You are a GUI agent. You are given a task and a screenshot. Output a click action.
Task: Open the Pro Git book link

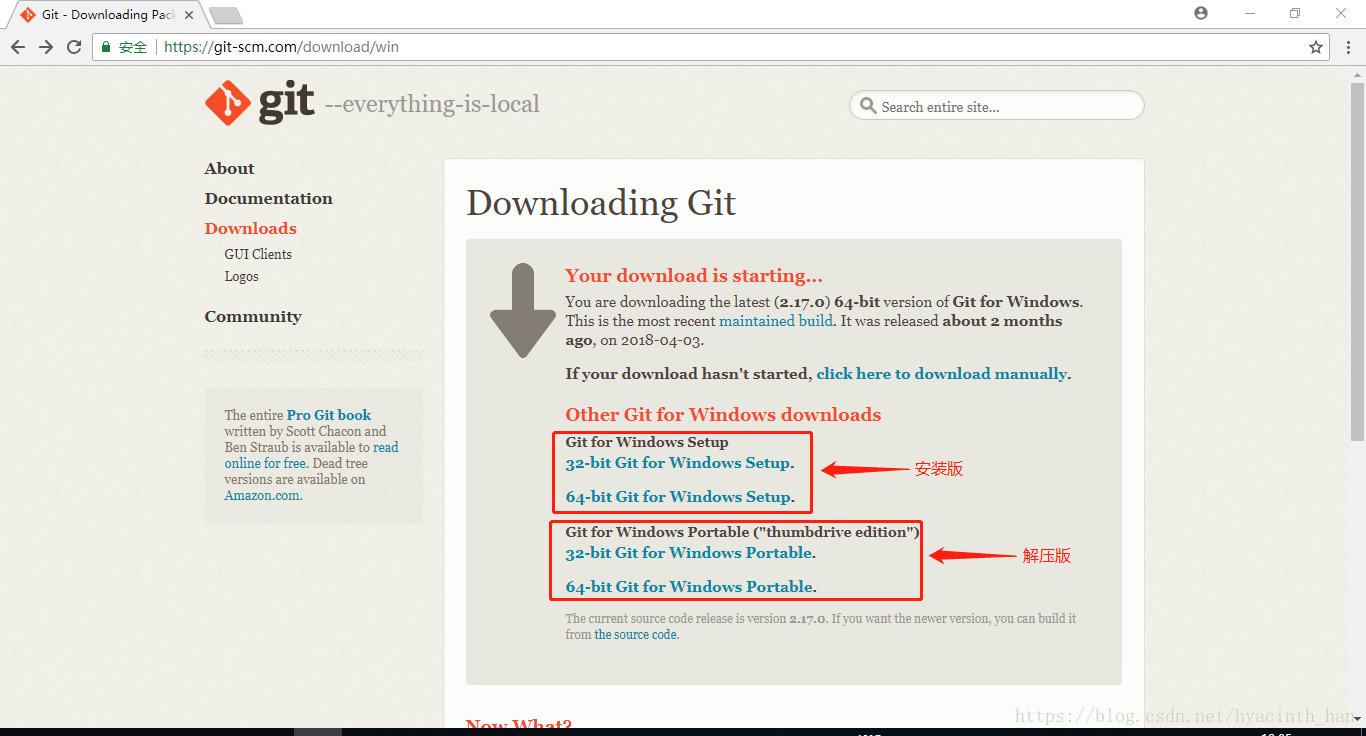(x=329, y=415)
